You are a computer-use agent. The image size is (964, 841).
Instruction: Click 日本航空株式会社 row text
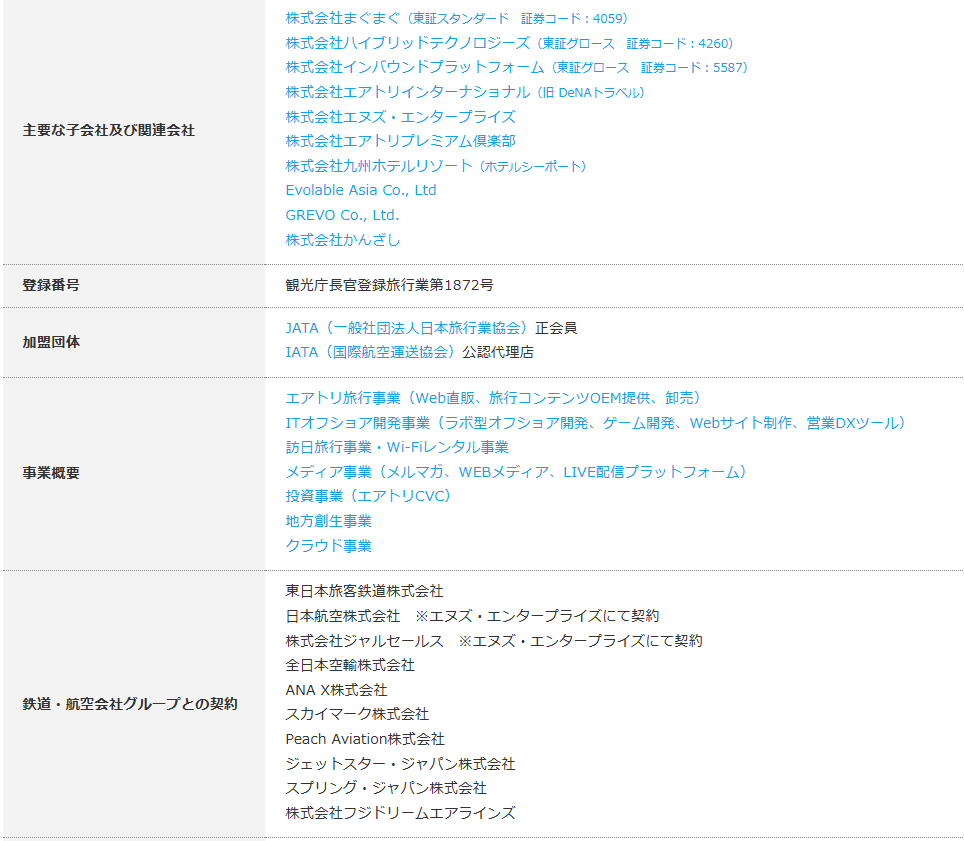pyautogui.click(x=472, y=616)
